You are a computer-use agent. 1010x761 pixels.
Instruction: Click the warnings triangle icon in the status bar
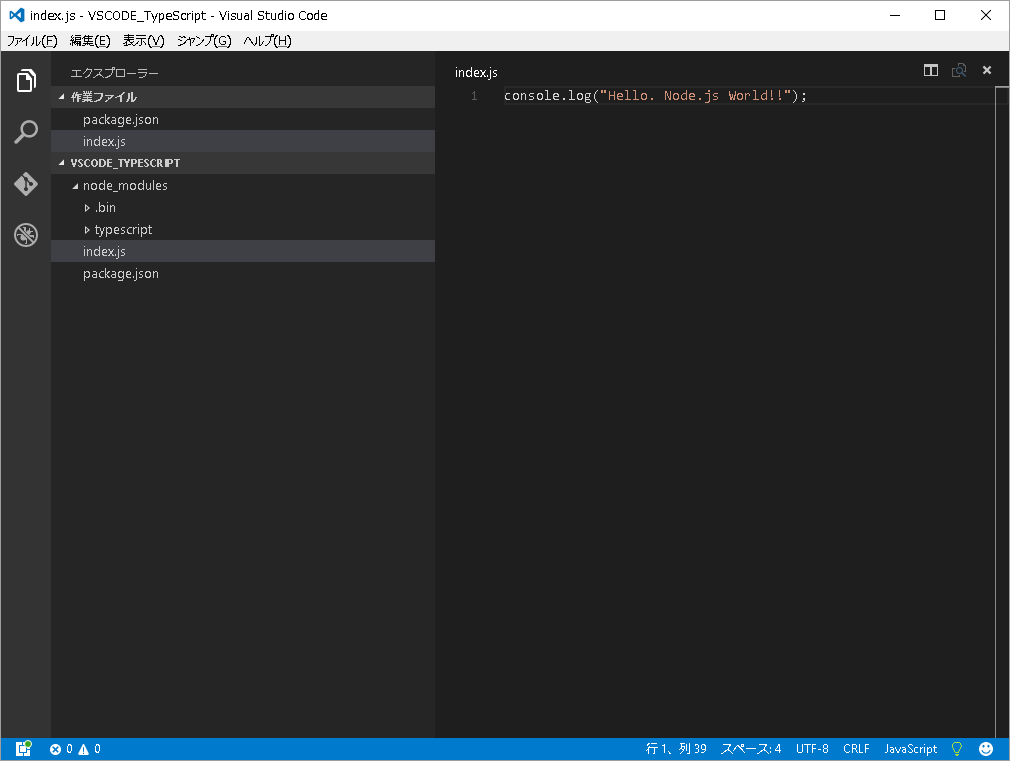tap(83, 749)
